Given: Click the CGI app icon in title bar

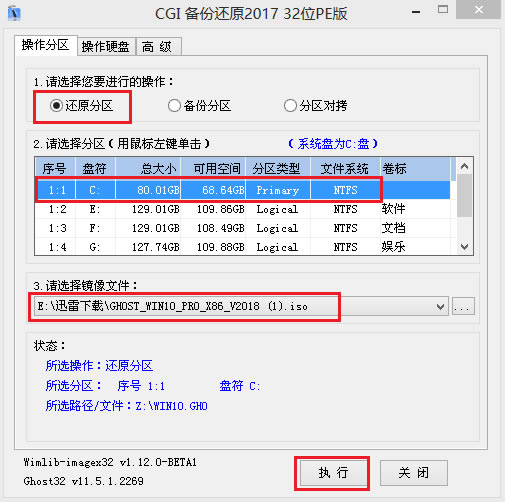Looking at the screenshot, I should point(14,14).
